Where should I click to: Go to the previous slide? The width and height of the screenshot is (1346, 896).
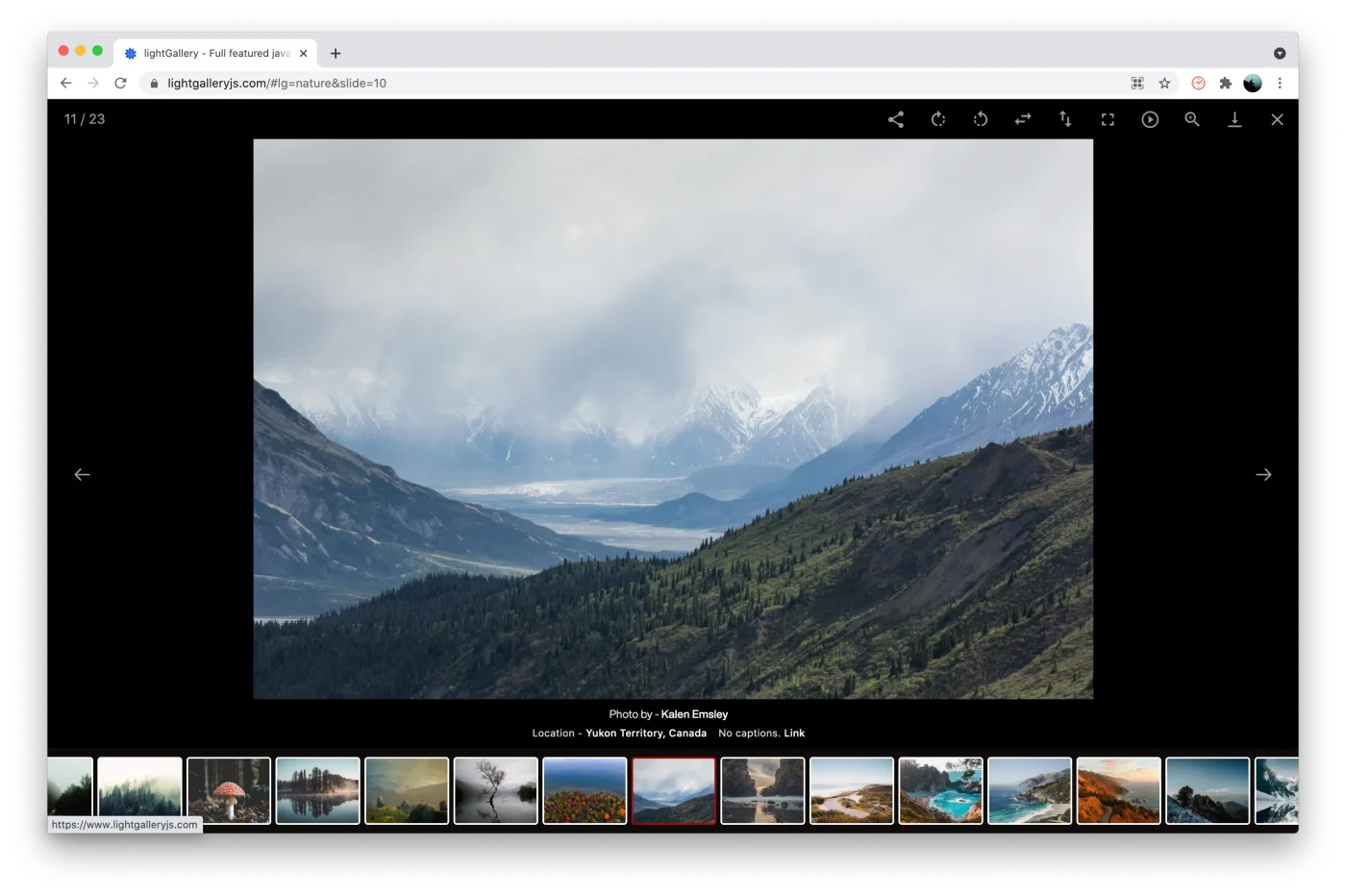point(83,474)
